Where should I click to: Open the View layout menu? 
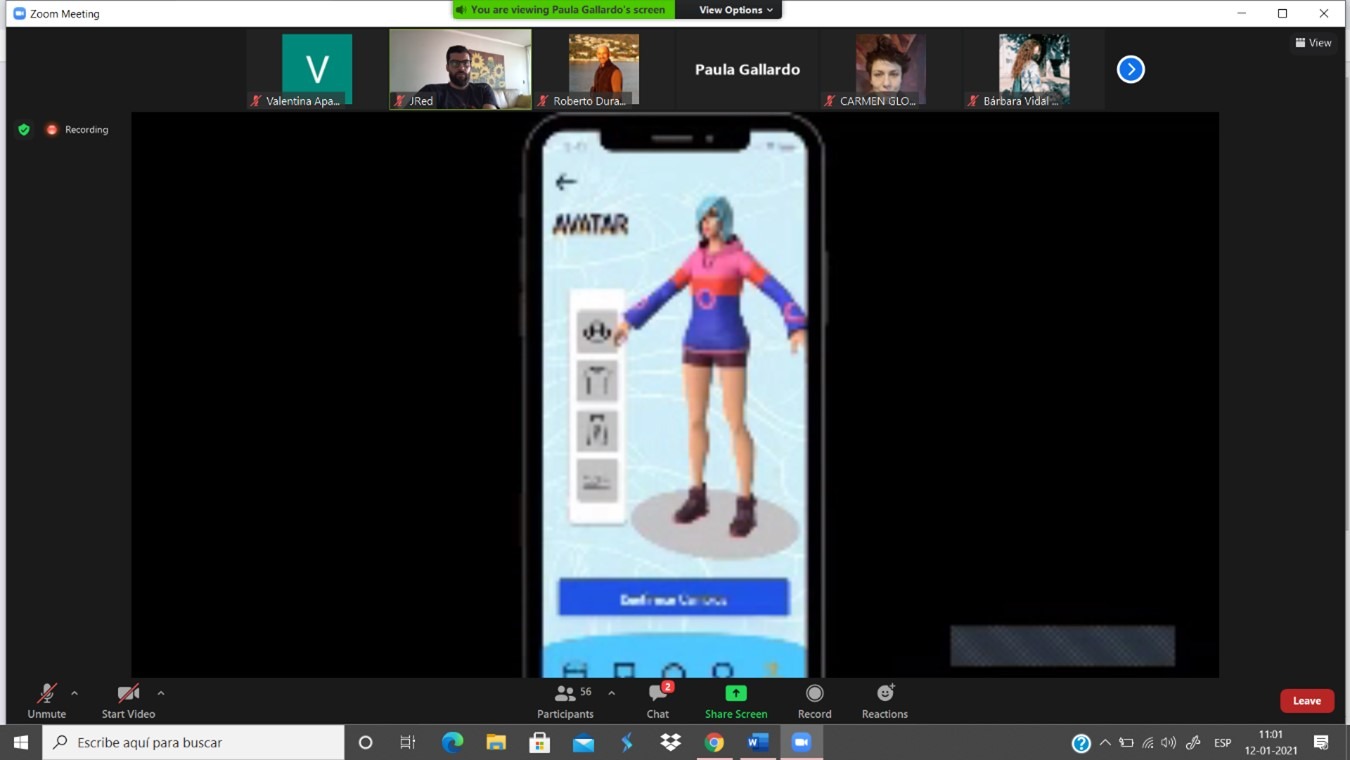point(1313,43)
